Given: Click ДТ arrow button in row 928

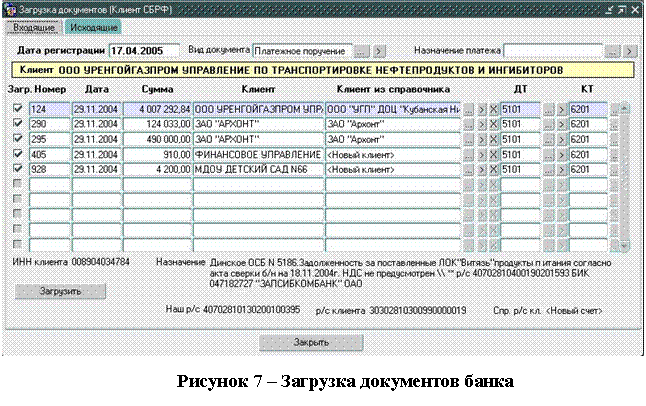Looking at the screenshot, I should click(x=562, y=170).
